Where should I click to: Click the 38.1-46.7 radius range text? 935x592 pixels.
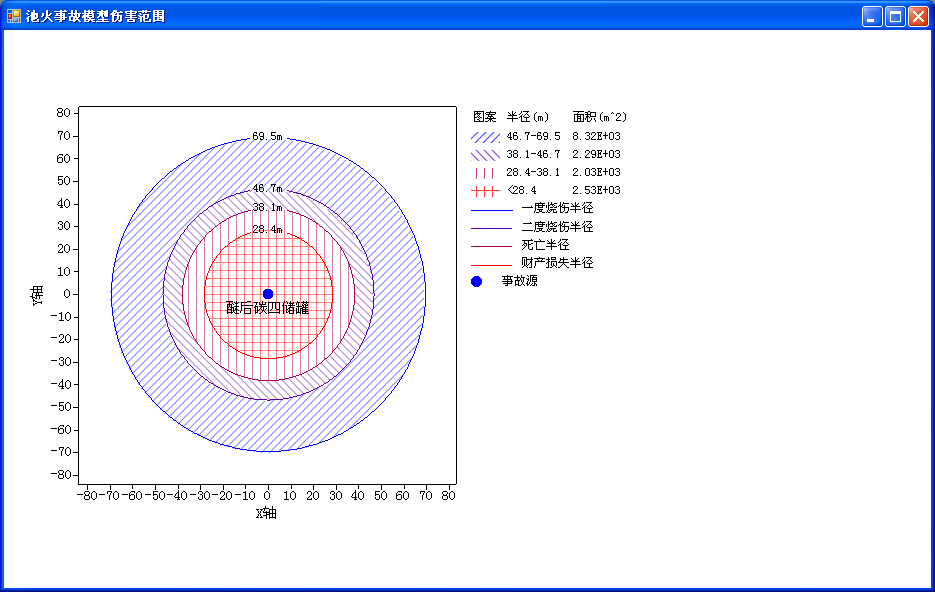click(533, 154)
